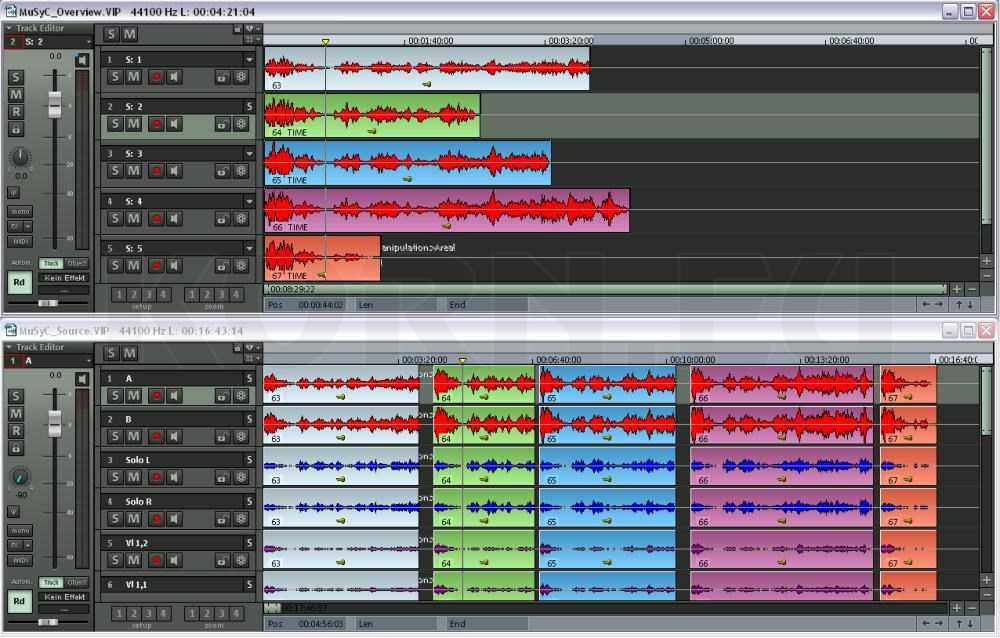
Task: Click freeze snowflake icon on track S: 3
Action: (x=241, y=170)
